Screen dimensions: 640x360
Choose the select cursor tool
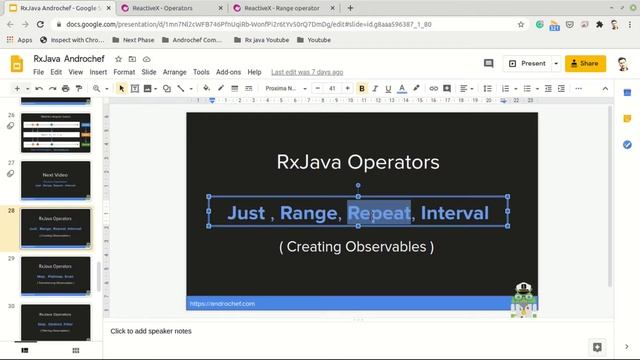pyautogui.click(x=121, y=89)
